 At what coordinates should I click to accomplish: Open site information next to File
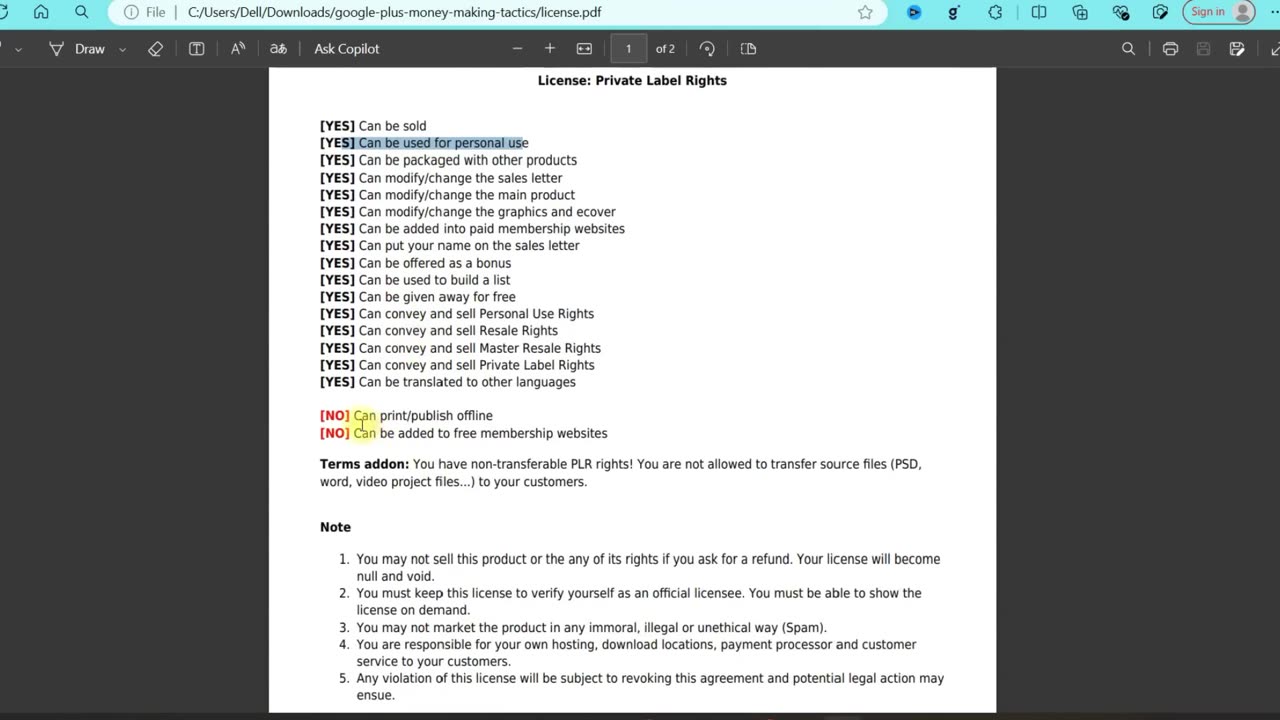131,12
